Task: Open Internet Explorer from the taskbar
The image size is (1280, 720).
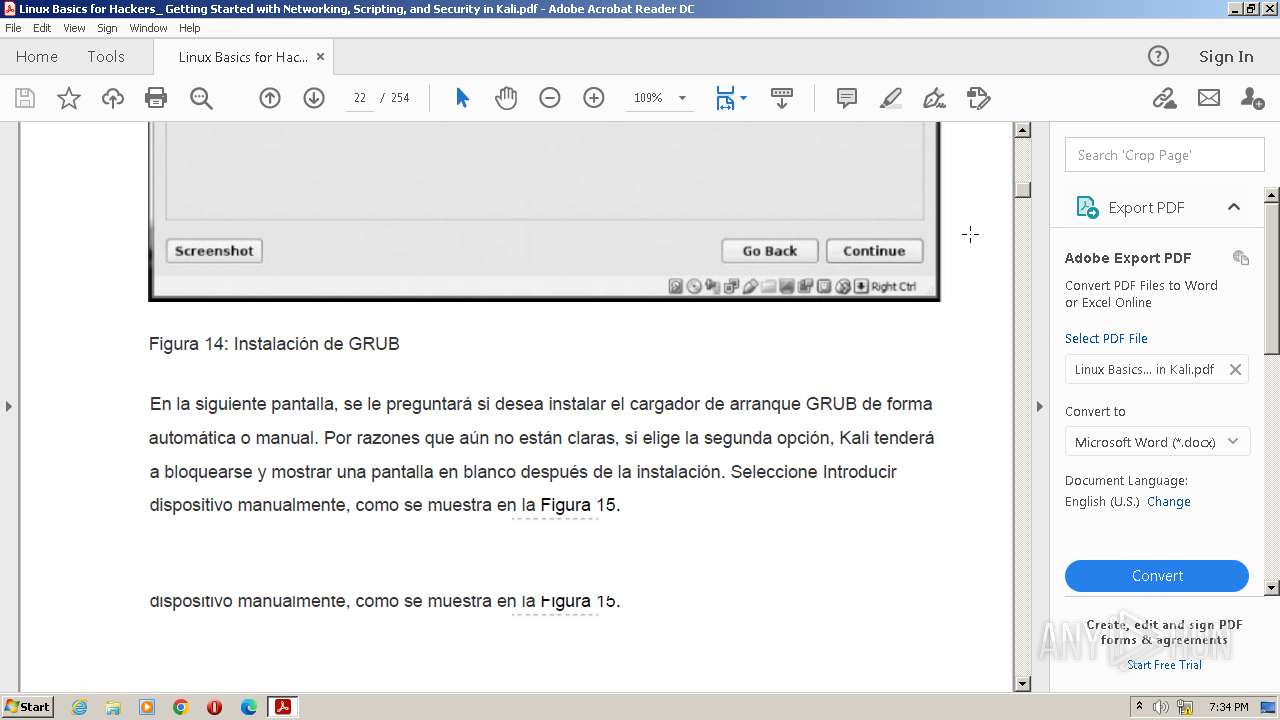Action: [79, 707]
